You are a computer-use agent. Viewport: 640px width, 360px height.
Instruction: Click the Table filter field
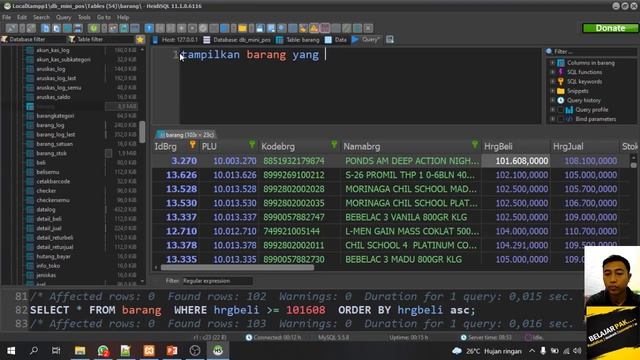(x=101, y=40)
